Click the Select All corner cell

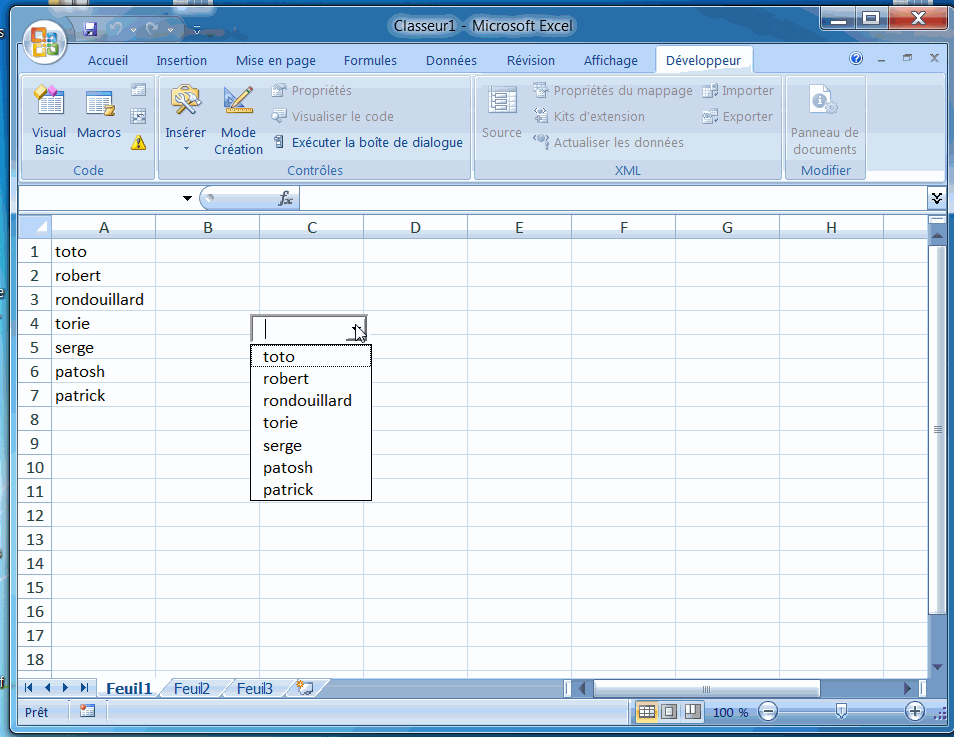[35, 227]
